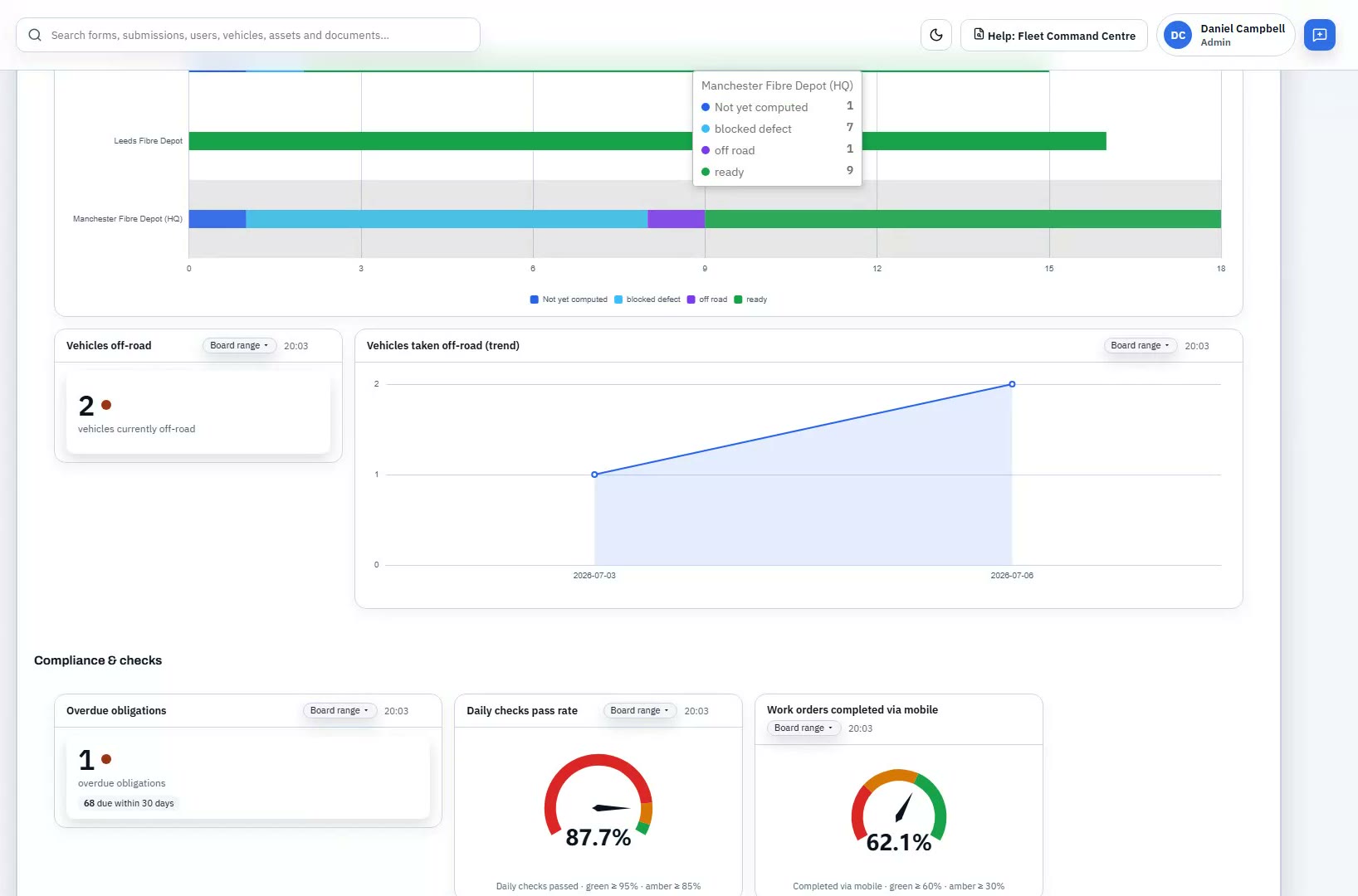
Task: Click red status dot beside vehicles off-road count
Action: click(x=106, y=405)
